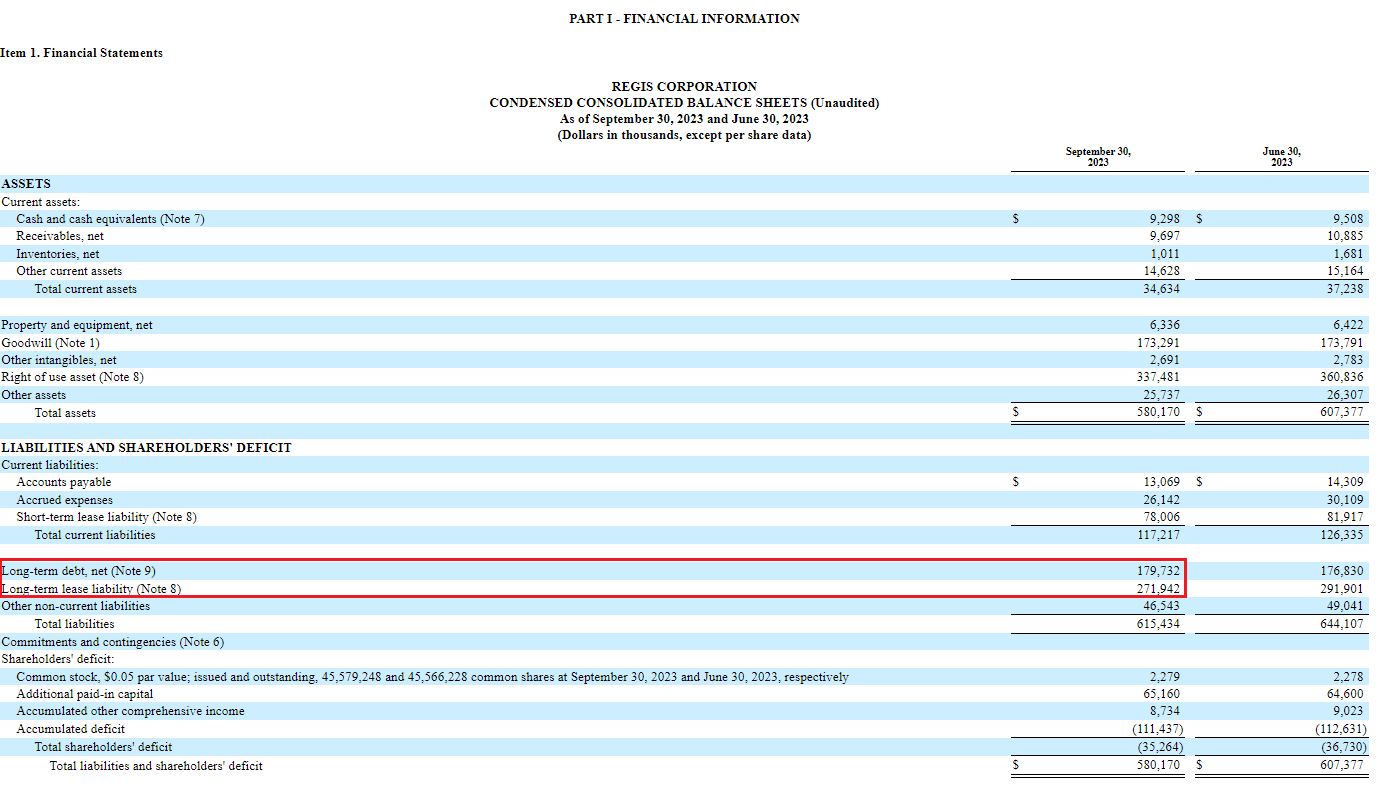Click right of use asset value 337,481
Viewport: 1377px width, 791px height.
click(1158, 377)
